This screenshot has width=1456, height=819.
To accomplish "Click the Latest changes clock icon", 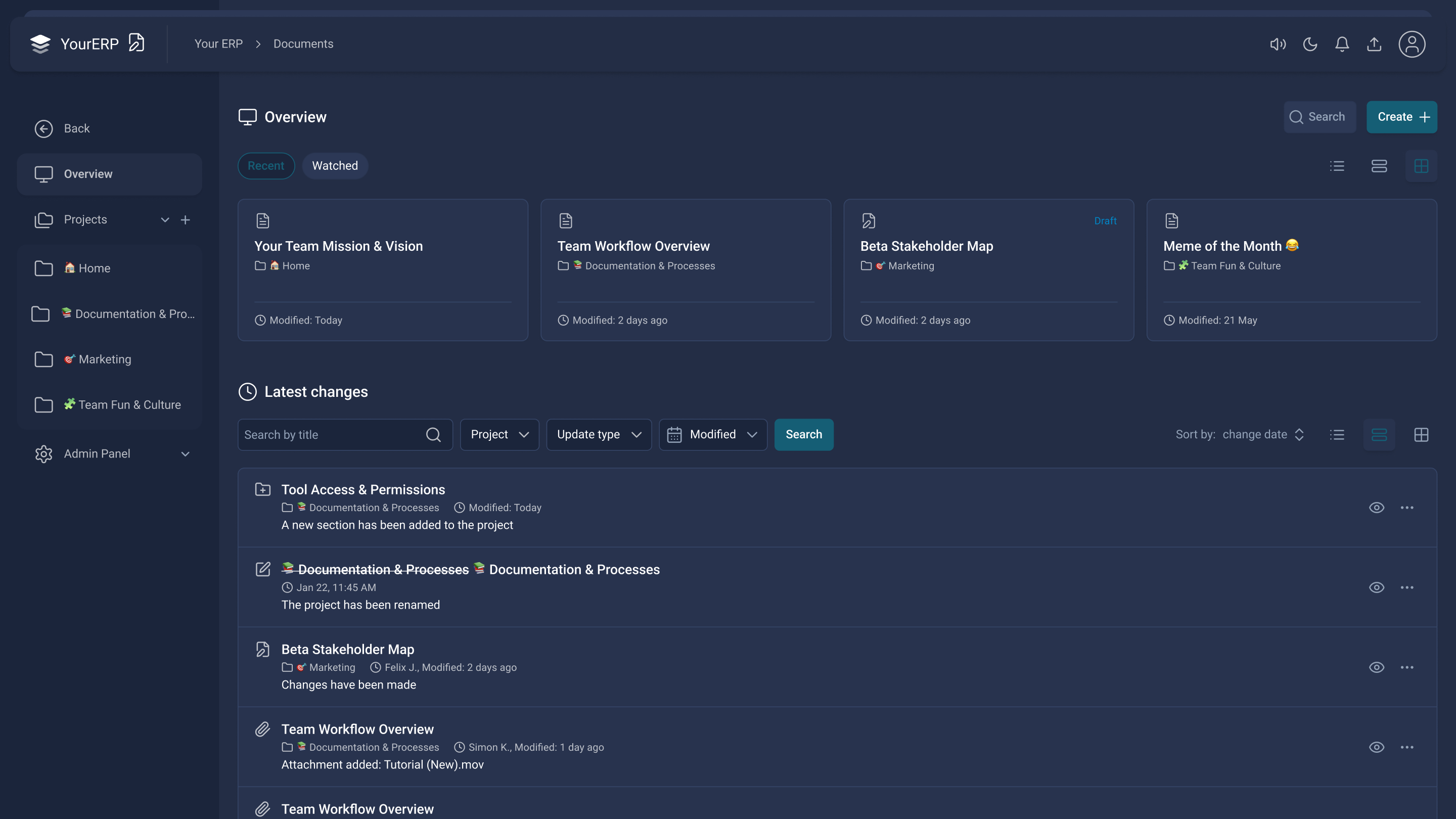I will pos(248,392).
